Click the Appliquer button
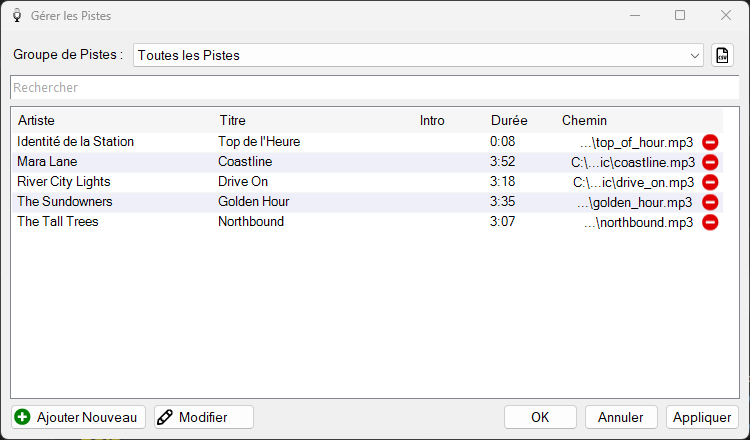Viewport: 750px width, 440px height. (x=702, y=417)
